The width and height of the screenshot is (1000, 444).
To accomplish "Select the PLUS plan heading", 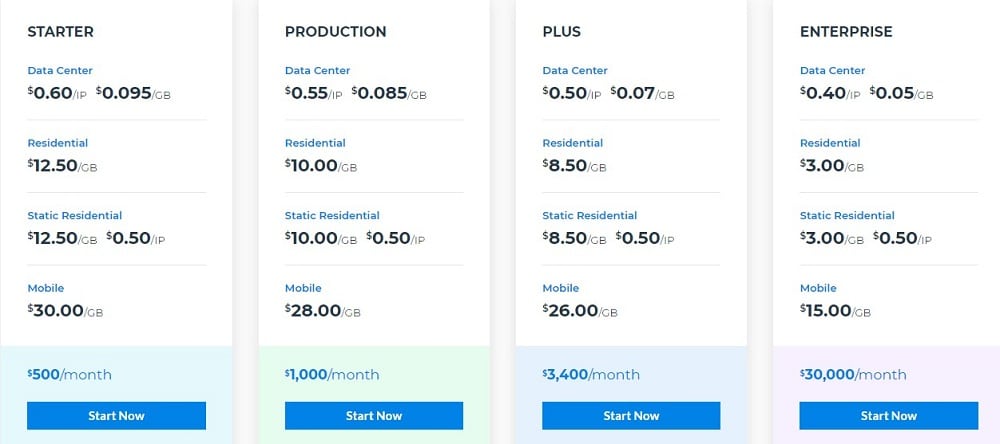I will 562,32.
